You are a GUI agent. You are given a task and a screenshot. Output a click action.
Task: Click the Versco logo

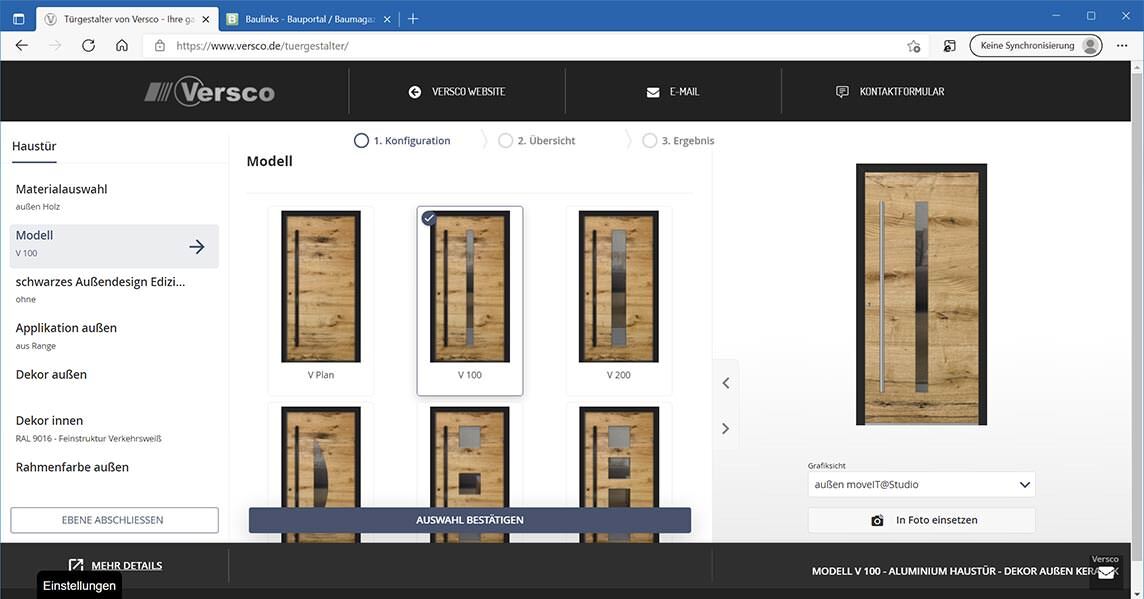click(x=209, y=92)
